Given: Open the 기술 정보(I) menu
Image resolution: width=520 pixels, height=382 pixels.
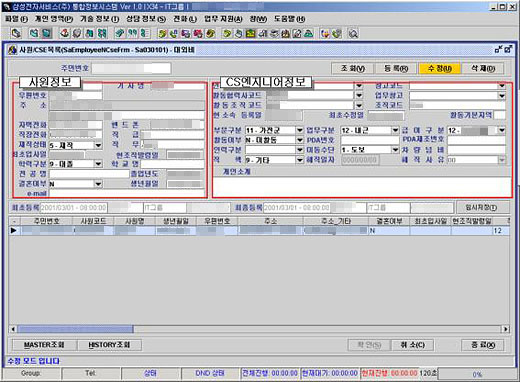Looking at the screenshot, I should pyautogui.click(x=99, y=19).
